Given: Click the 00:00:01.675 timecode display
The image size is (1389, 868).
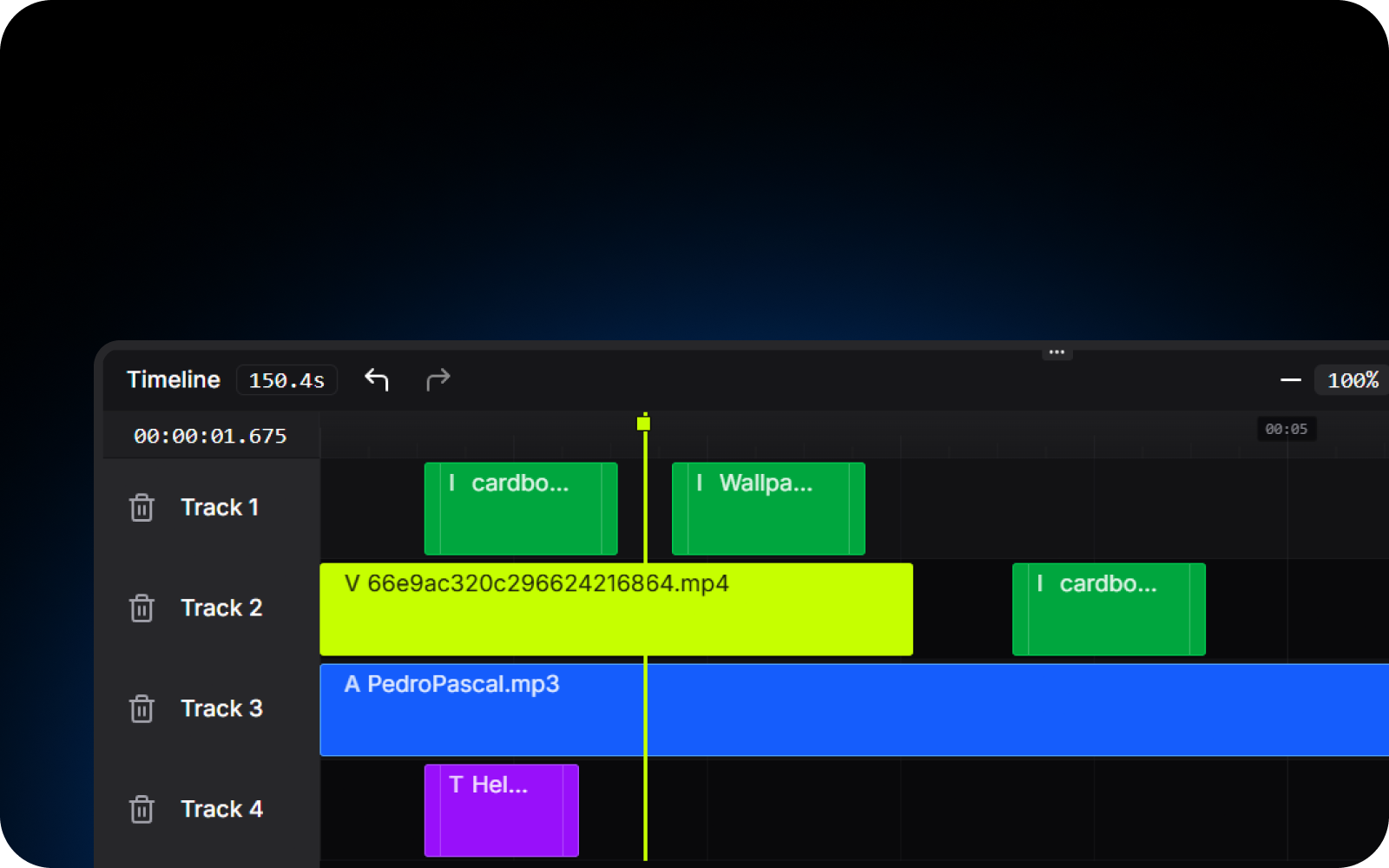Looking at the screenshot, I should click(x=210, y=436).
